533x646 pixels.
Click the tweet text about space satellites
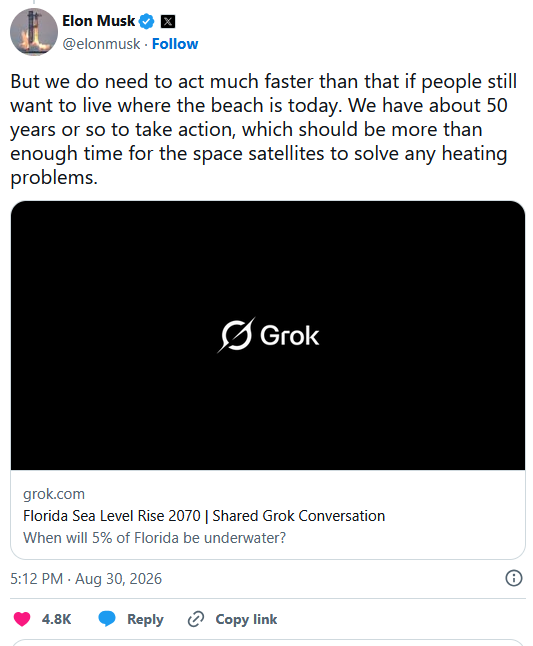tap(263, 129)
